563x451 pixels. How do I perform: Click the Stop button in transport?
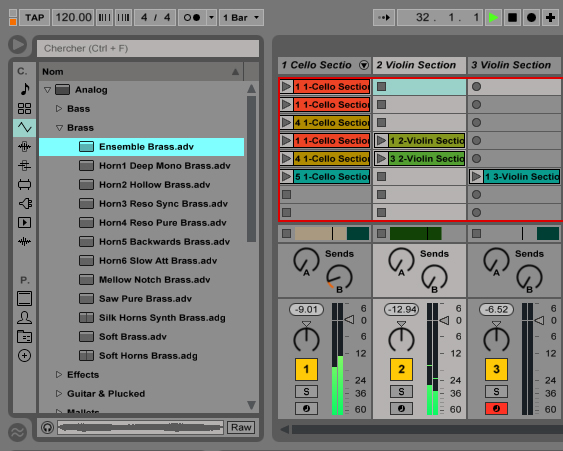[512, 18]
